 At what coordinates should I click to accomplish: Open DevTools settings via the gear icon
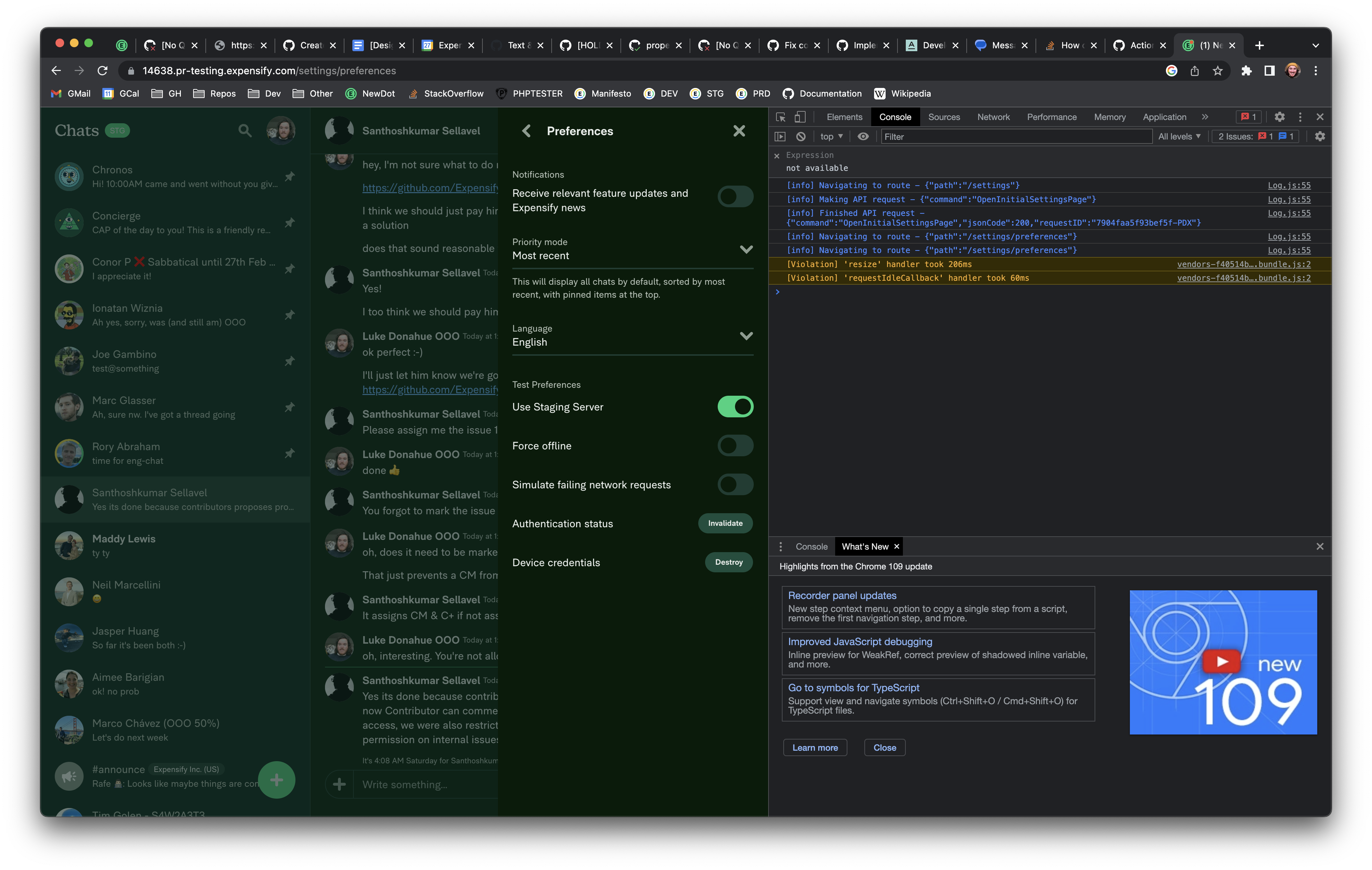click(x=1279, y=117)
